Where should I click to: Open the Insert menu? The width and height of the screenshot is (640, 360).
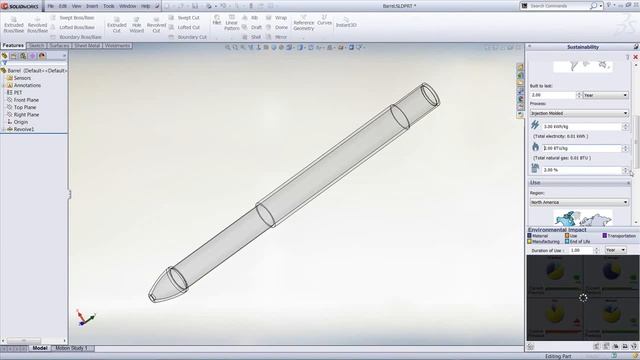92,6
